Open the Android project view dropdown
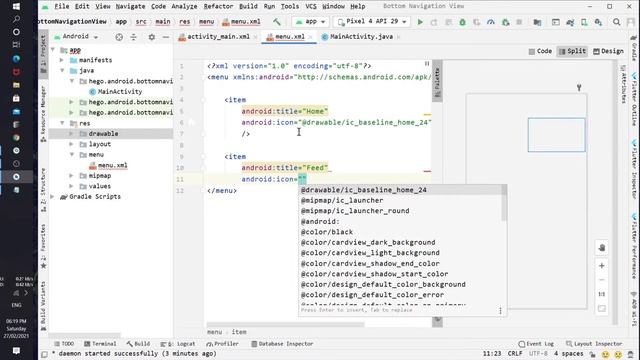Screen dimensions: 640x360 pos(76,37)
